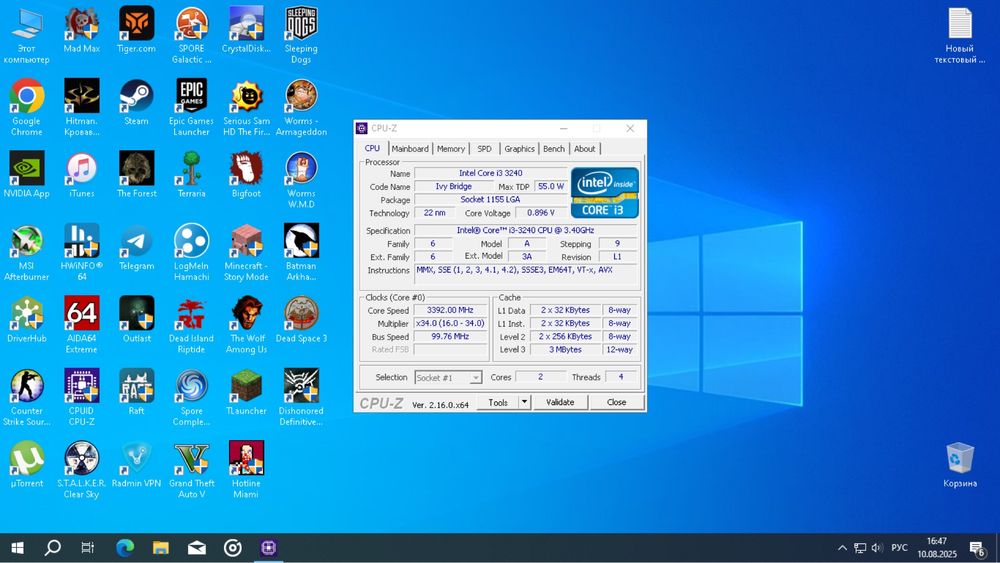Open Grand Theft Auto V icon
Viewport: 1000px width, 563px height.
191,470
